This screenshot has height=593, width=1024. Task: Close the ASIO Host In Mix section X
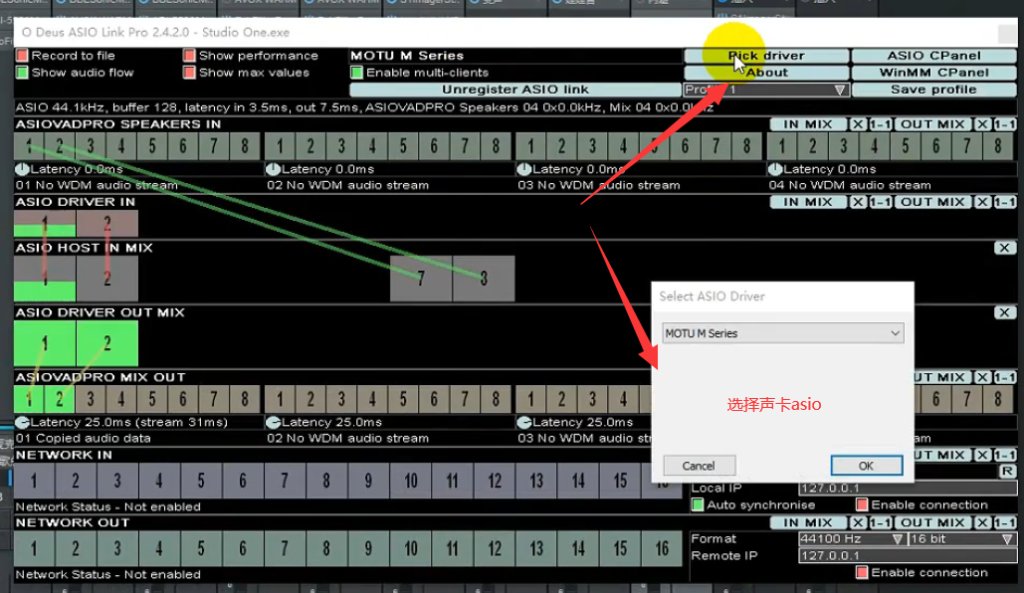click(x=1005, y=248)
